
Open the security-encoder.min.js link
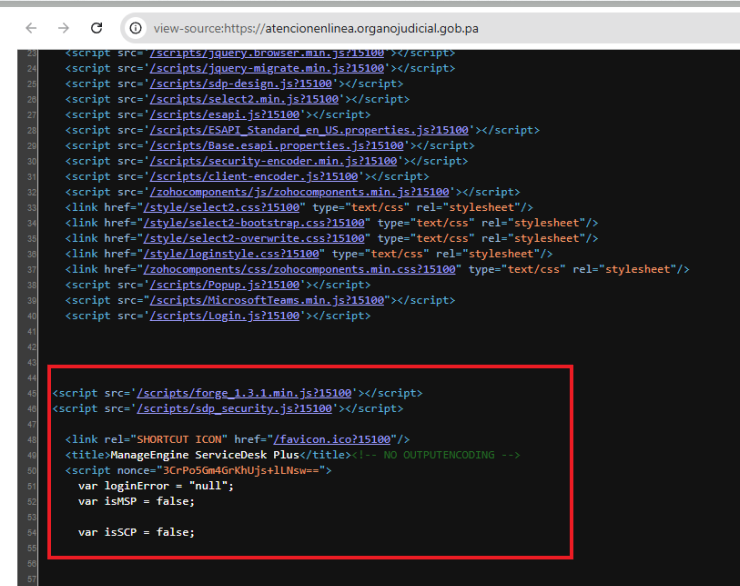(x=273, y=161)
